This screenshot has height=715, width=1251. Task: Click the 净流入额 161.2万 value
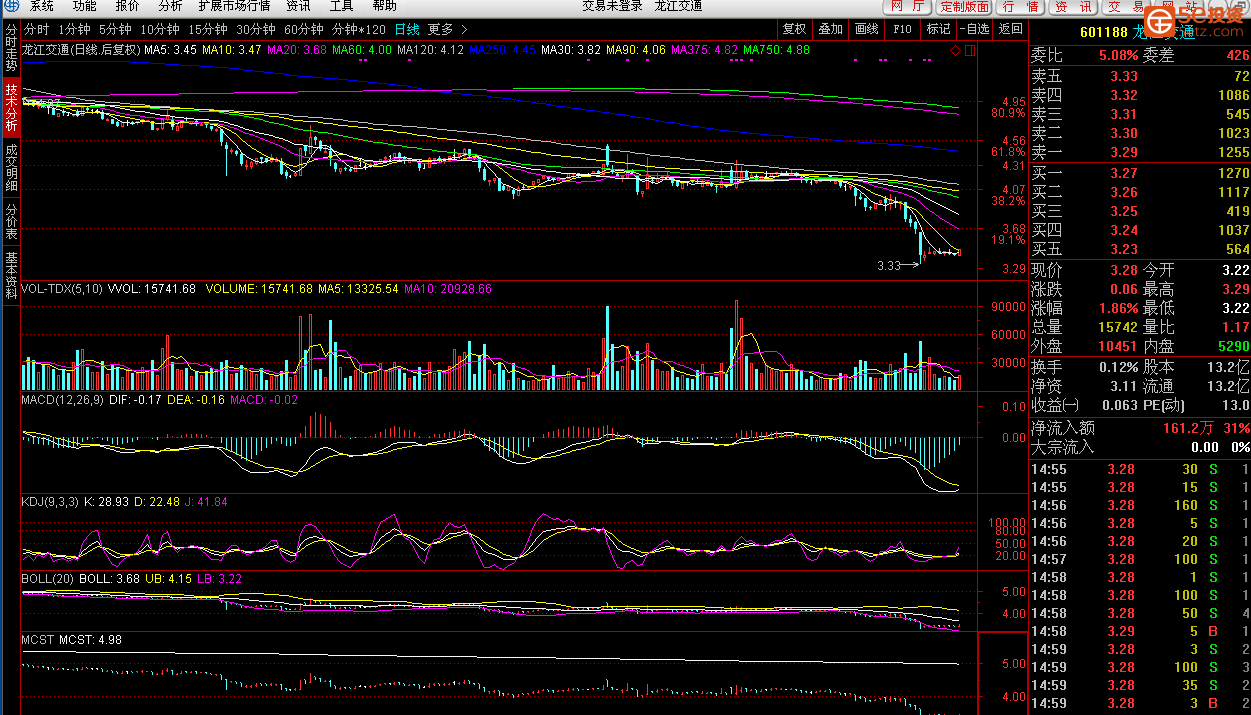coord(1188,428)
